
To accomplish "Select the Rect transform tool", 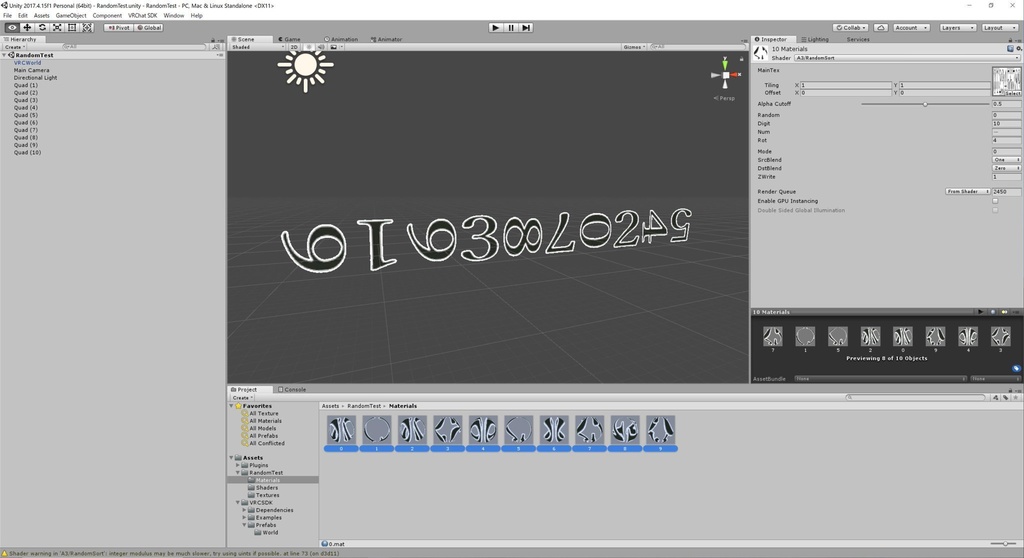I will click(x=72, y=27).
